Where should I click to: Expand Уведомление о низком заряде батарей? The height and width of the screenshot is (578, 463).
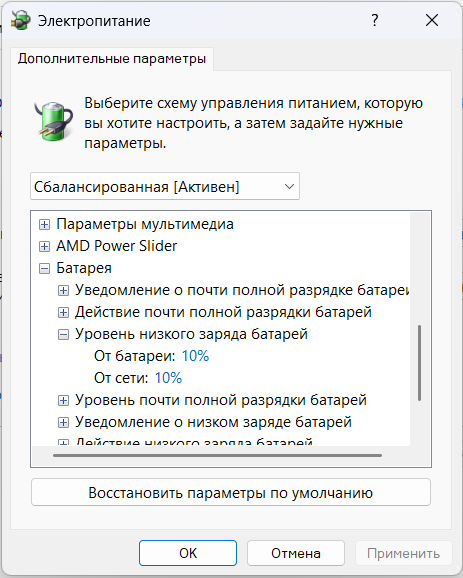coord(63,422)
